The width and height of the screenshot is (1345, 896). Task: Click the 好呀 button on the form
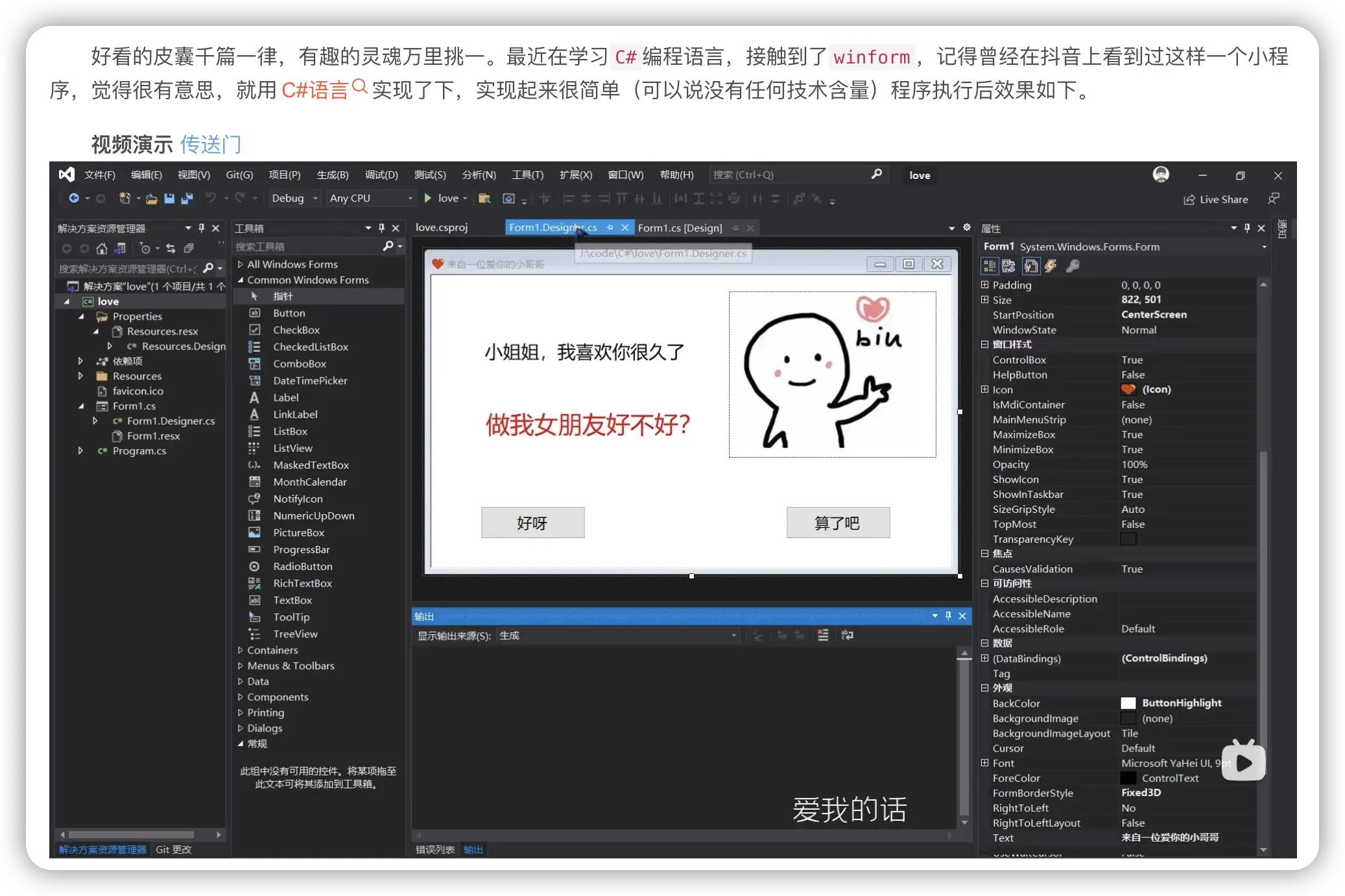pos(532,523)
